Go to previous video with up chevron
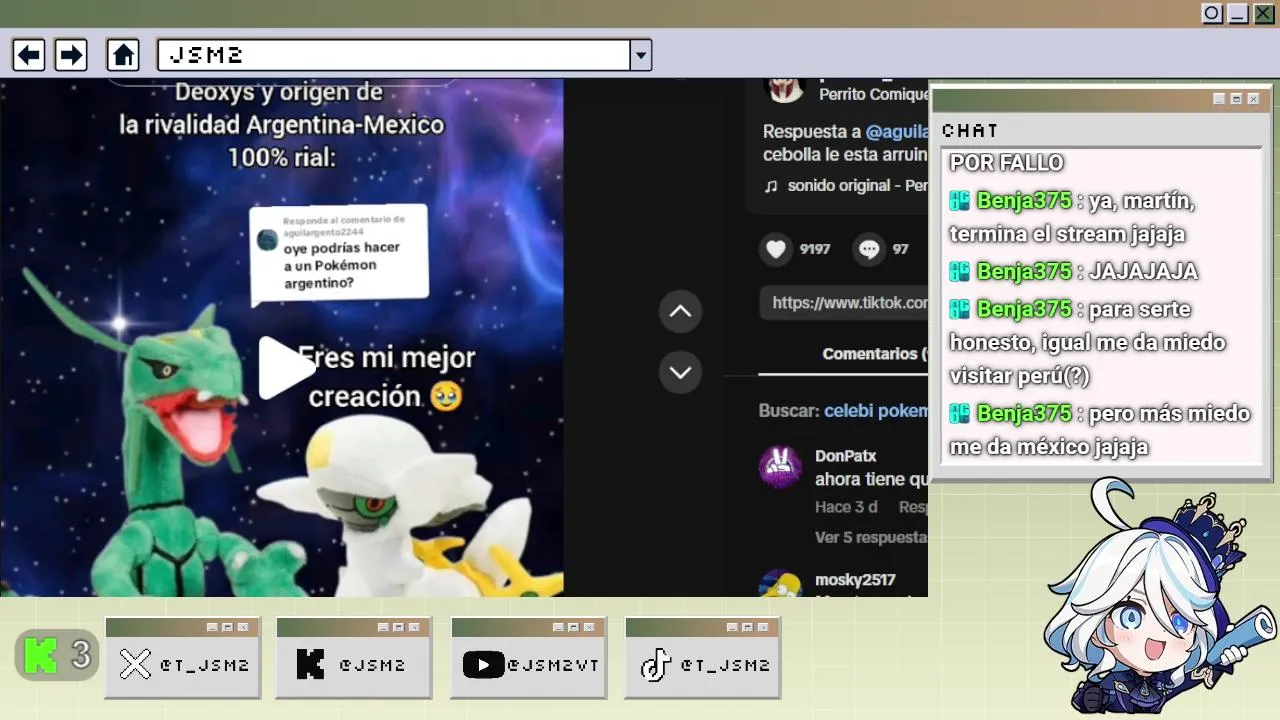This screenshot has height=720, width=1280. 680,311
